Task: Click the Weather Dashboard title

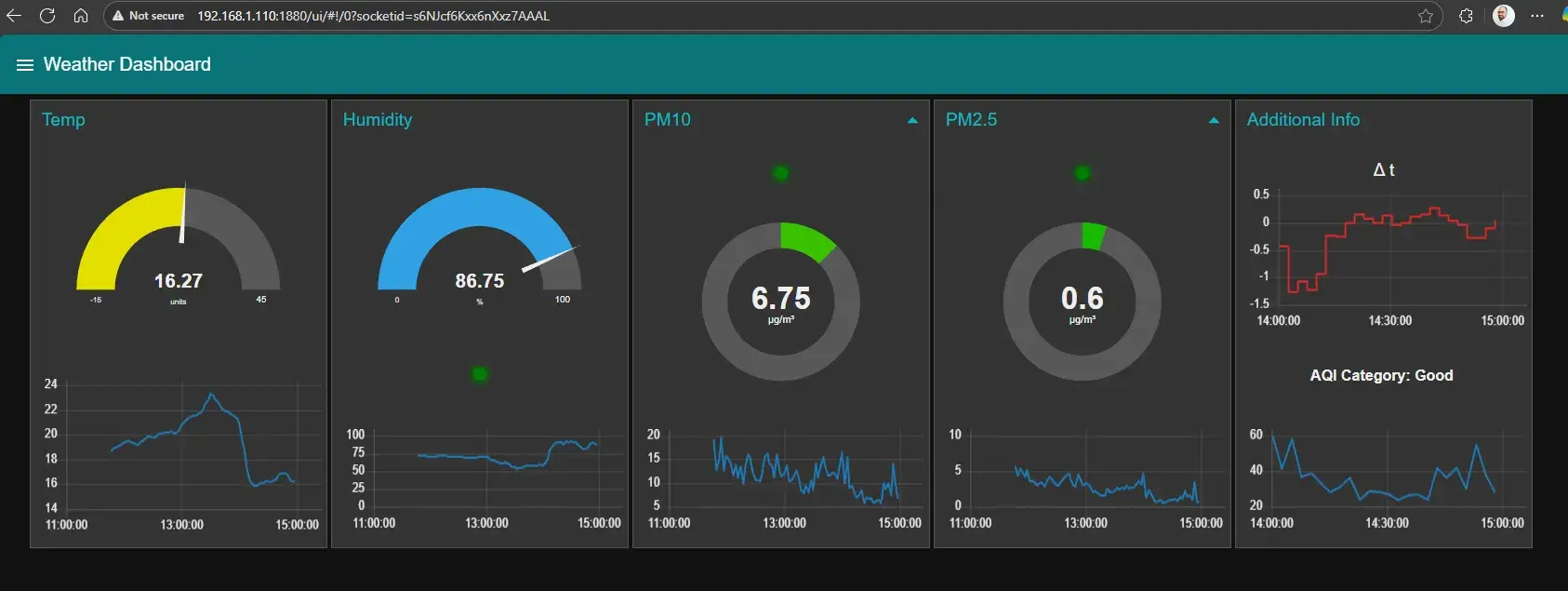Action: click(127, 64)
